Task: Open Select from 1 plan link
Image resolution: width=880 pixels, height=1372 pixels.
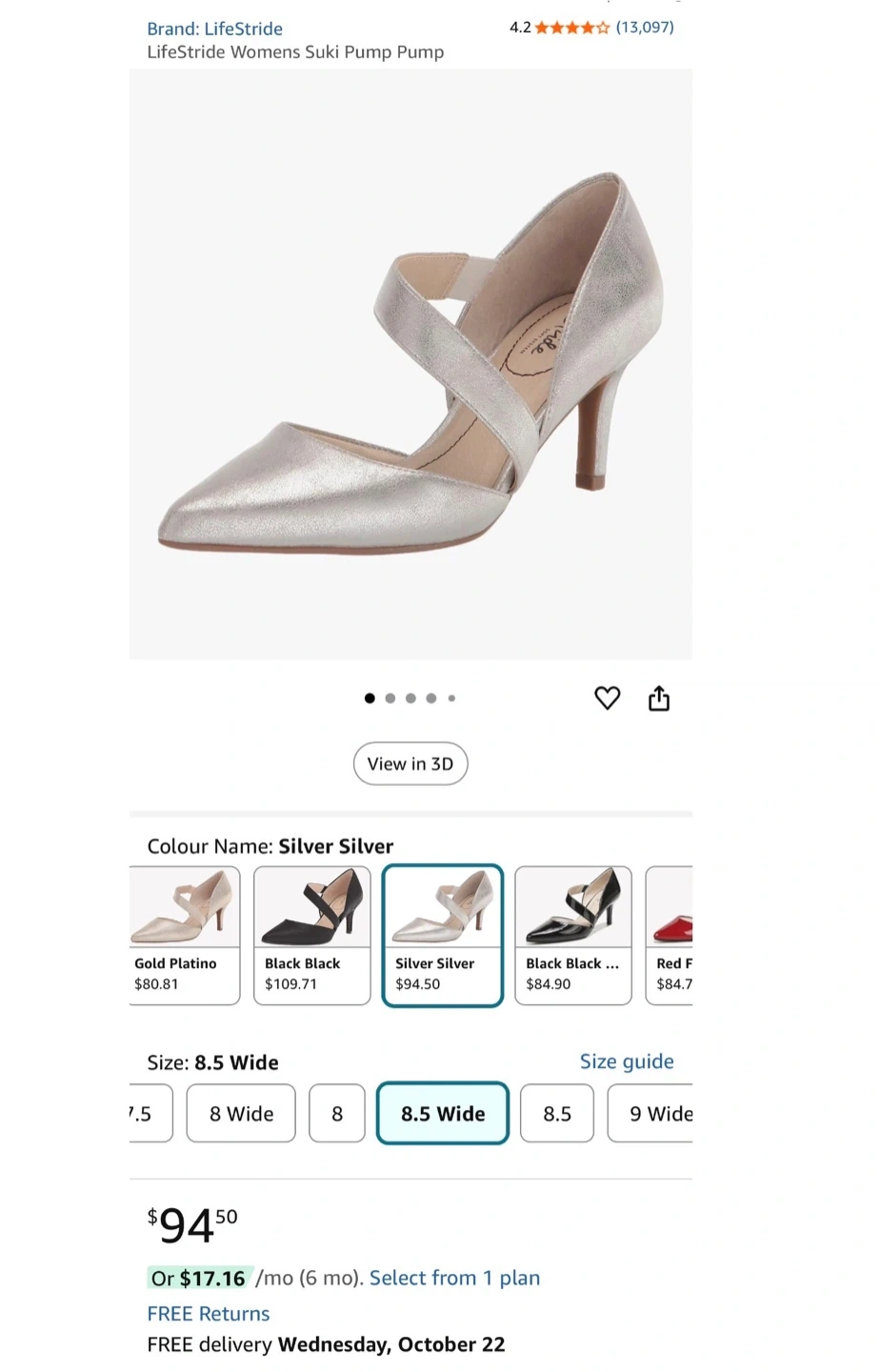Action: 454,1278
